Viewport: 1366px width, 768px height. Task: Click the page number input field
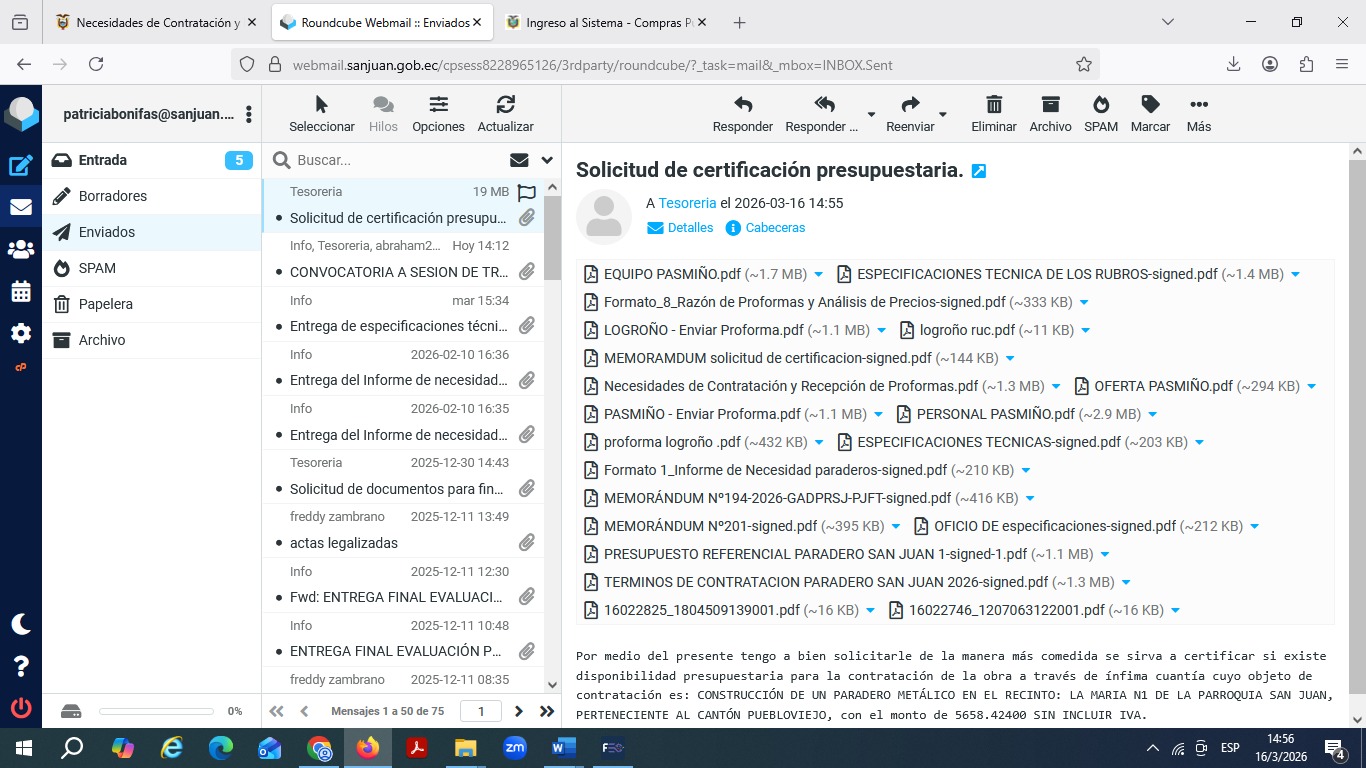pos(481,711)
